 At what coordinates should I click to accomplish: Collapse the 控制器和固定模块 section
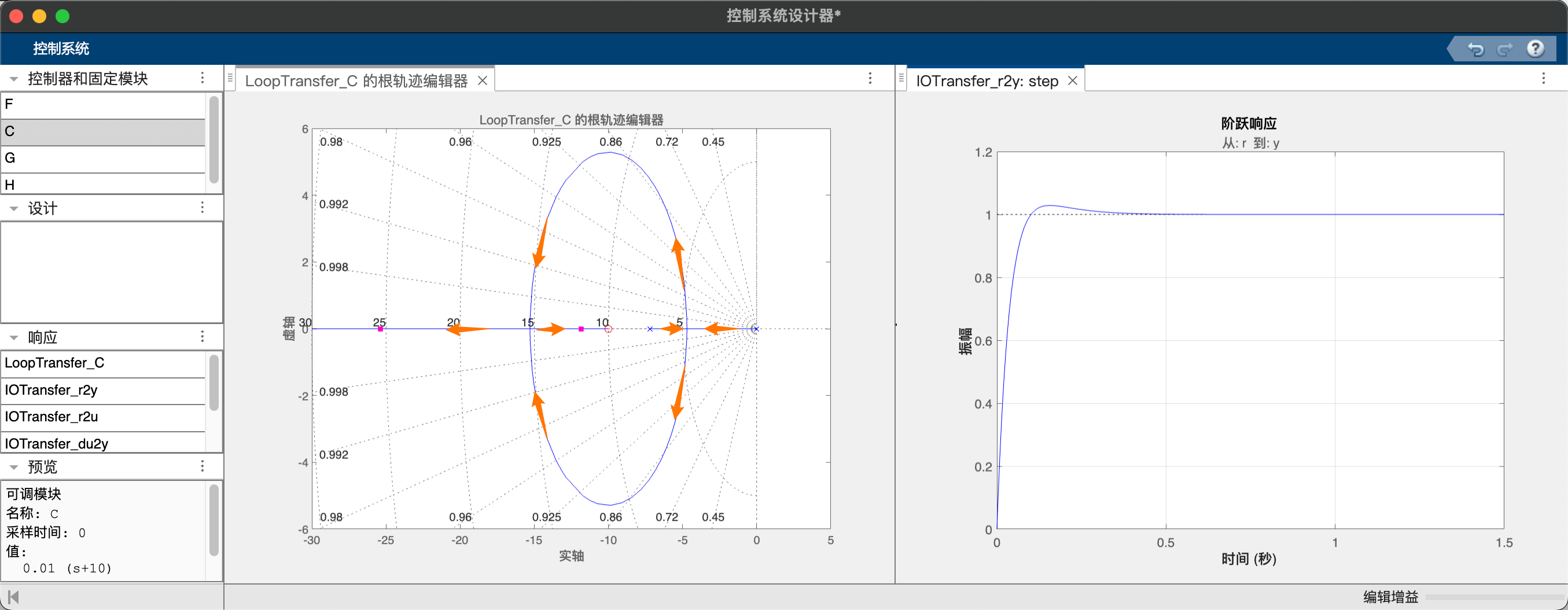[13, 79]
